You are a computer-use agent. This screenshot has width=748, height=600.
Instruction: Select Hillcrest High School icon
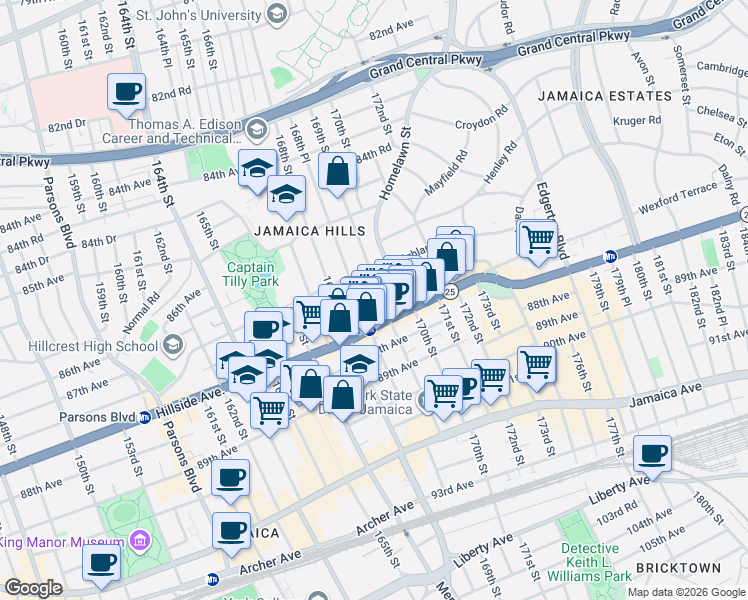click(x=173, y=345)
